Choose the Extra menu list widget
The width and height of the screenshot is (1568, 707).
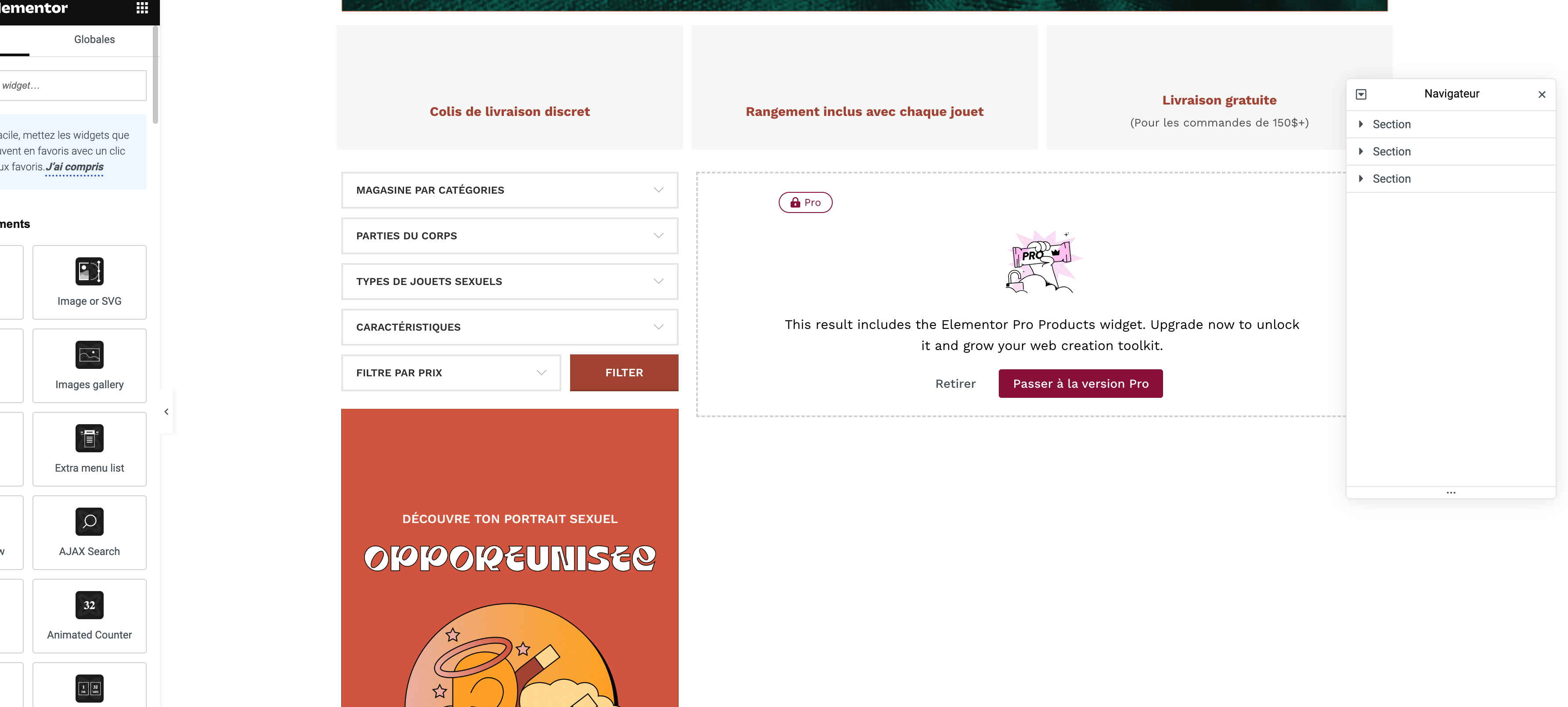click(x=90, y=449)
